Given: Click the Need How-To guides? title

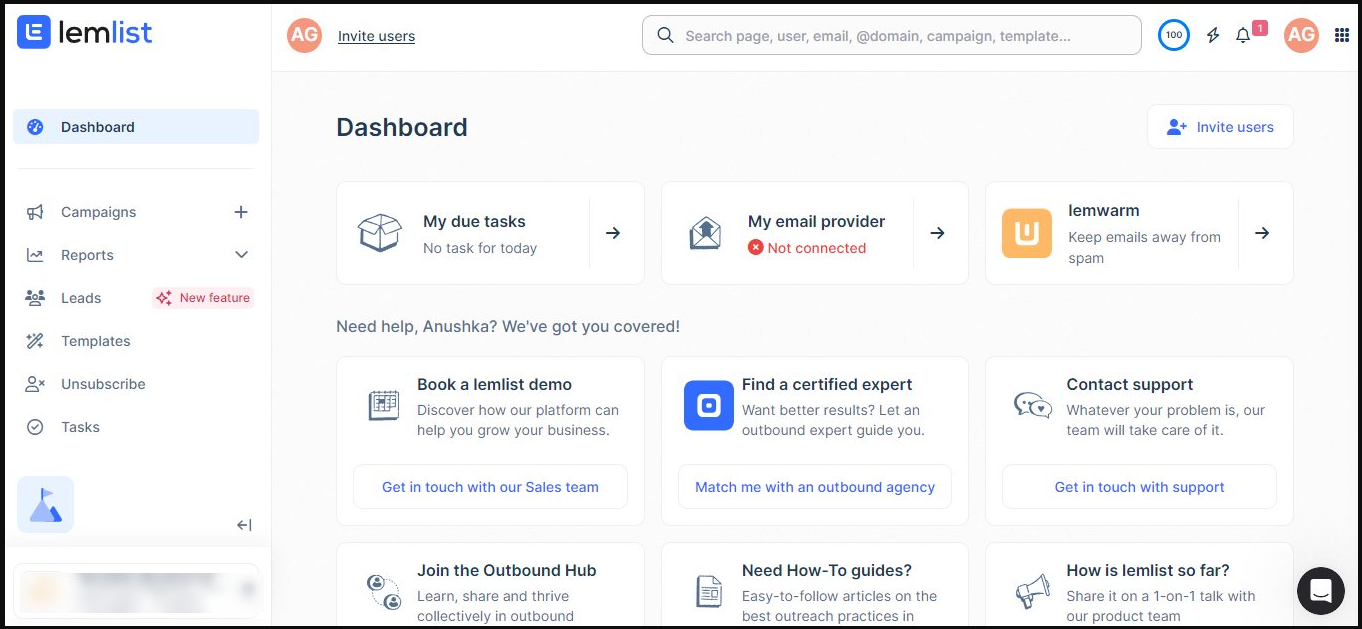Looking at the screenshot, I should 827,570.
